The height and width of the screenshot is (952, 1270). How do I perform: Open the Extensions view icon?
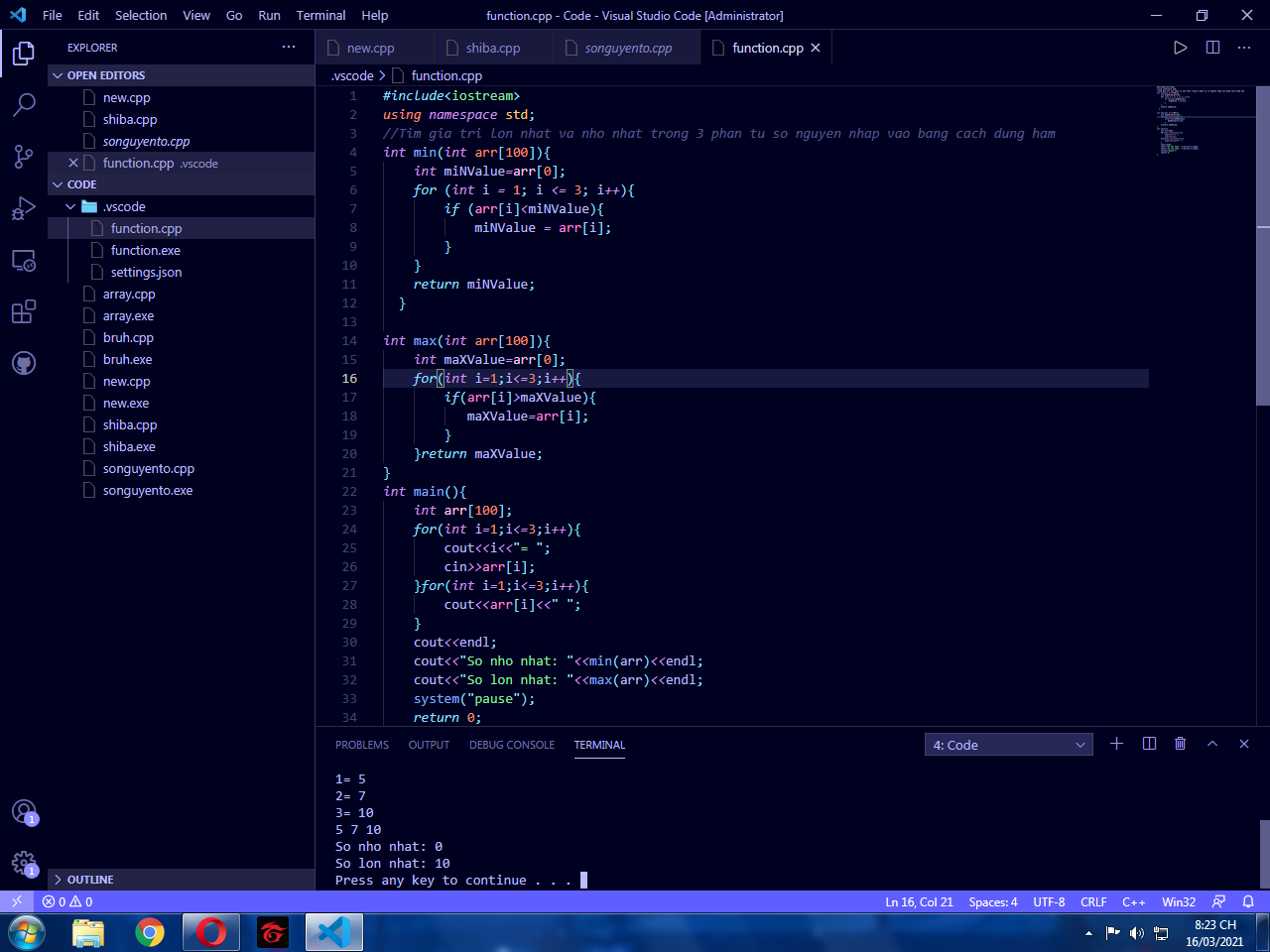pos(24,311)
